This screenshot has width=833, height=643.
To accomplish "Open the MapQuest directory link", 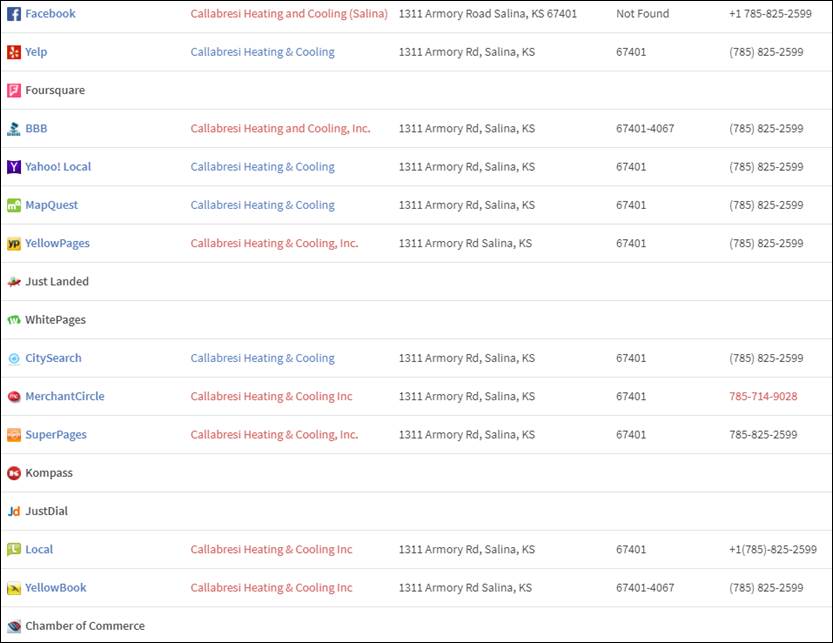I will [x=52, y=205].
